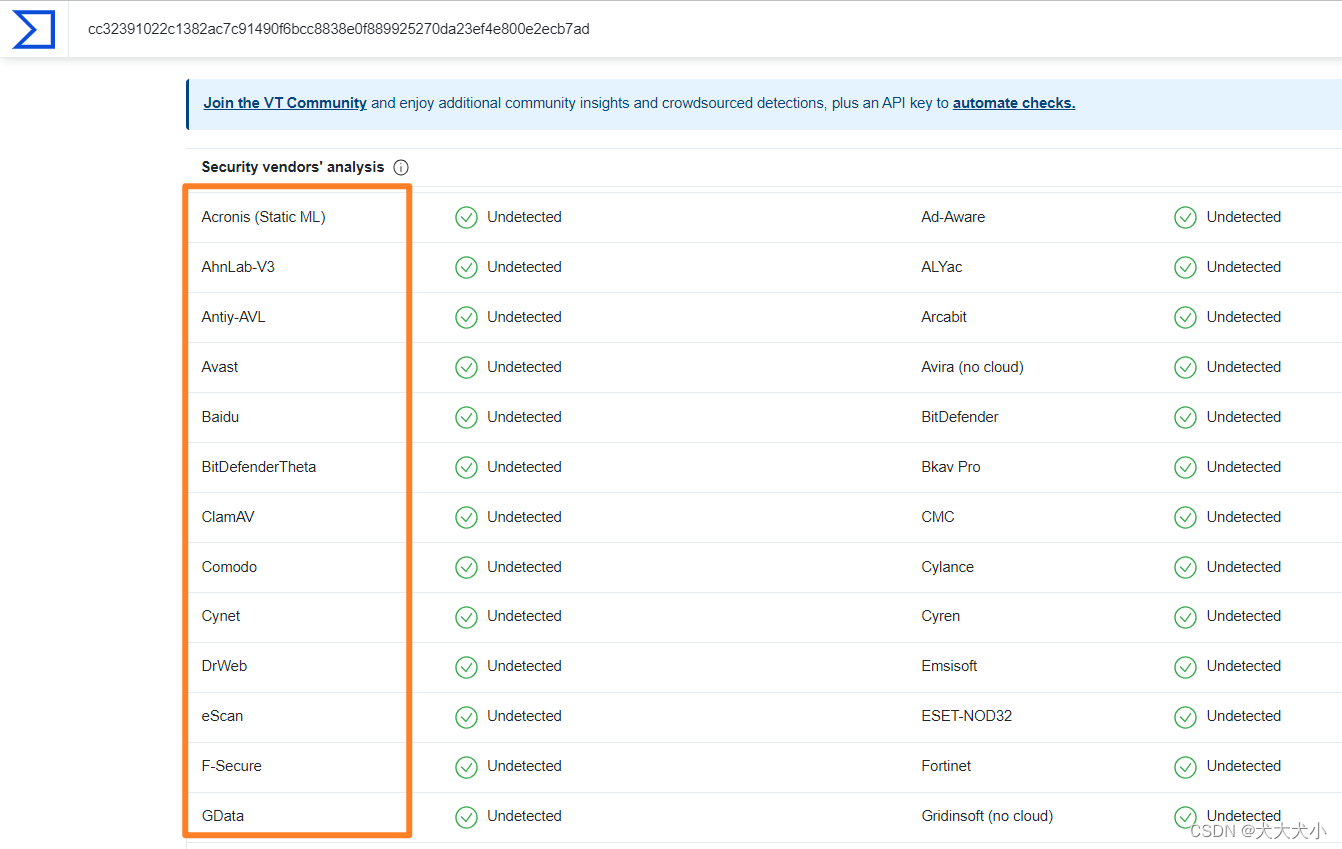The width and height of the screenshot is (1342, 849).
Task: Select green check icon for DrWeb
Action: [x=466, y=666]
